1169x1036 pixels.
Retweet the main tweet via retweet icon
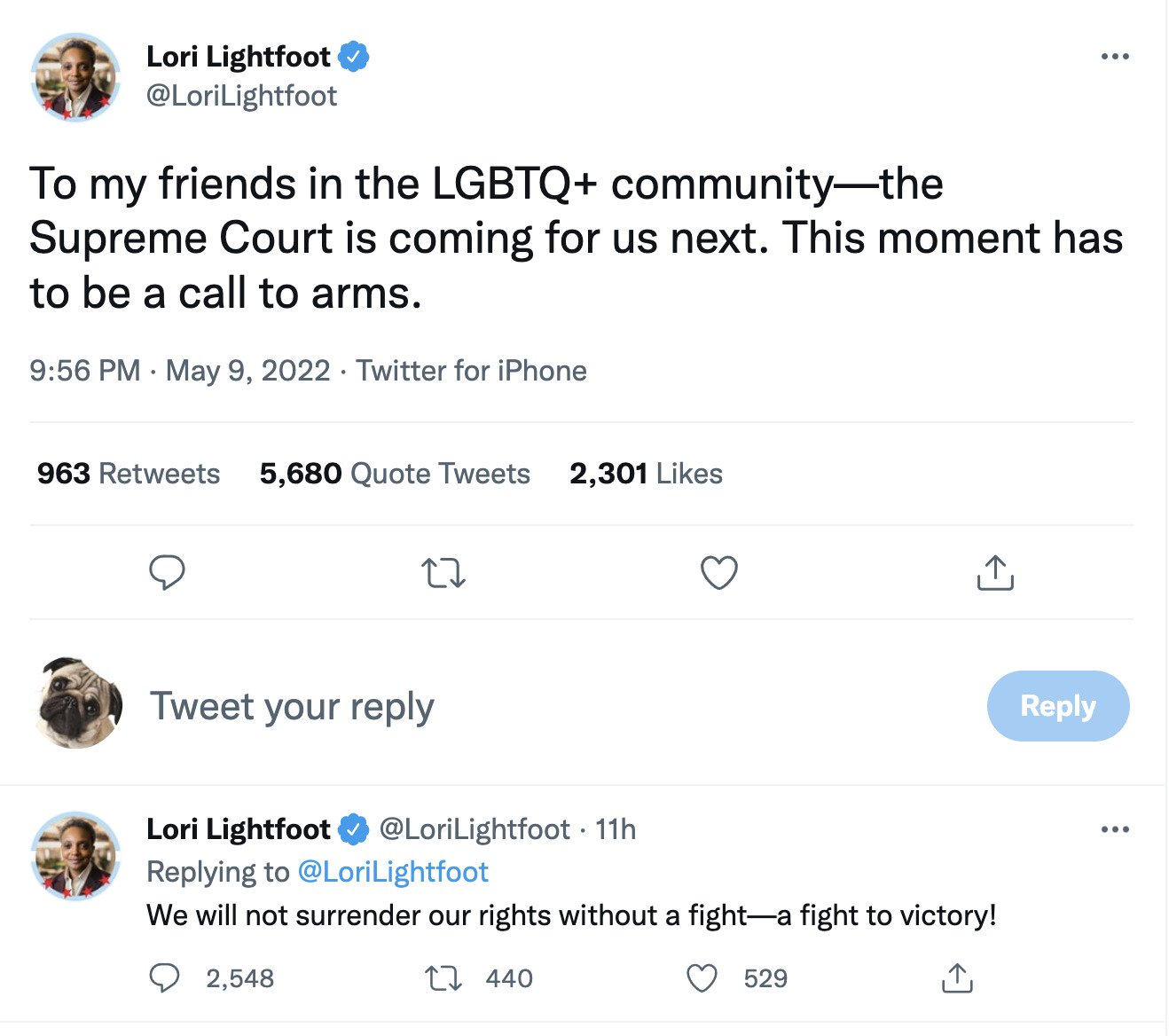point(443,573)
